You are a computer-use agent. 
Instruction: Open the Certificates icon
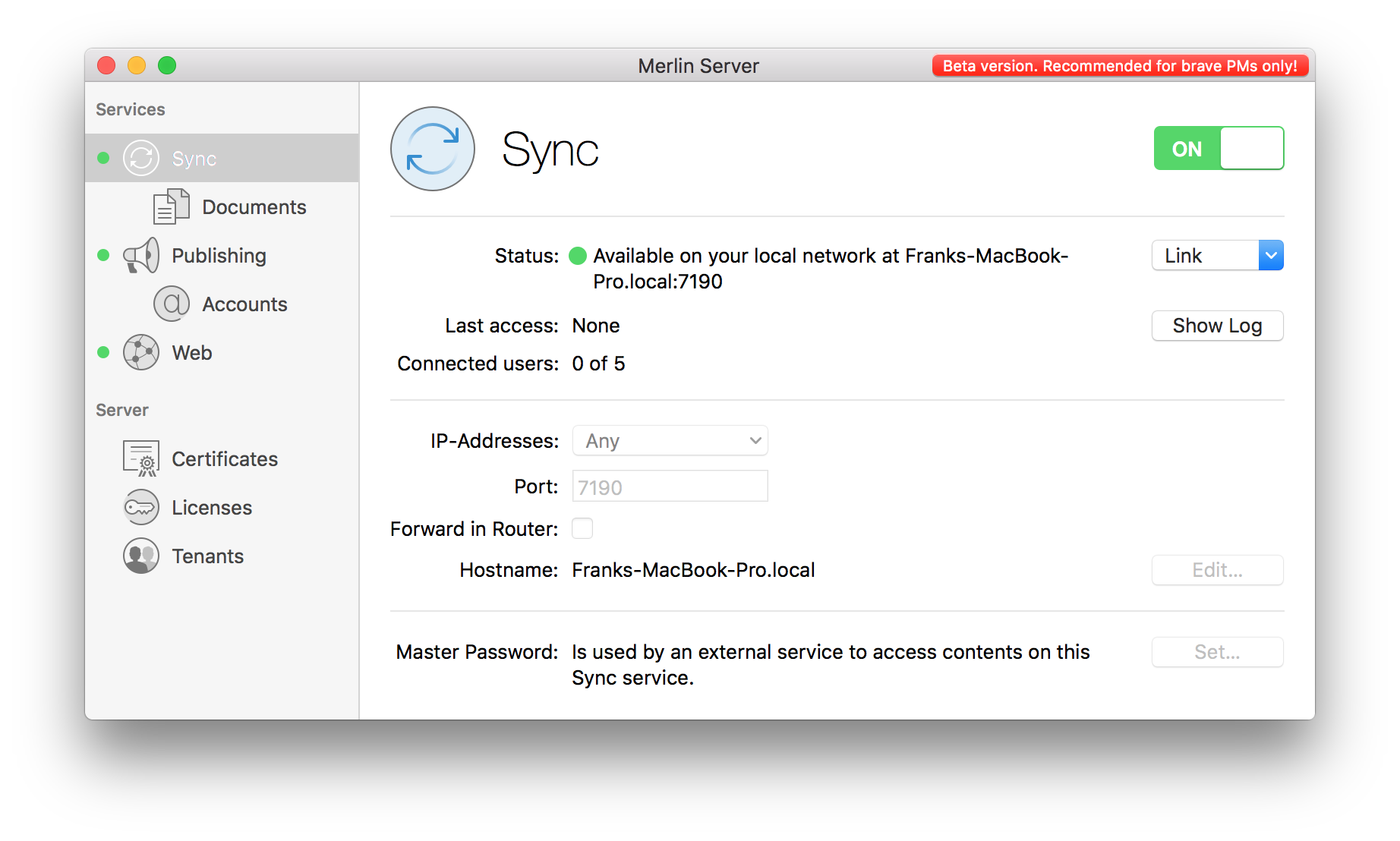141,458
